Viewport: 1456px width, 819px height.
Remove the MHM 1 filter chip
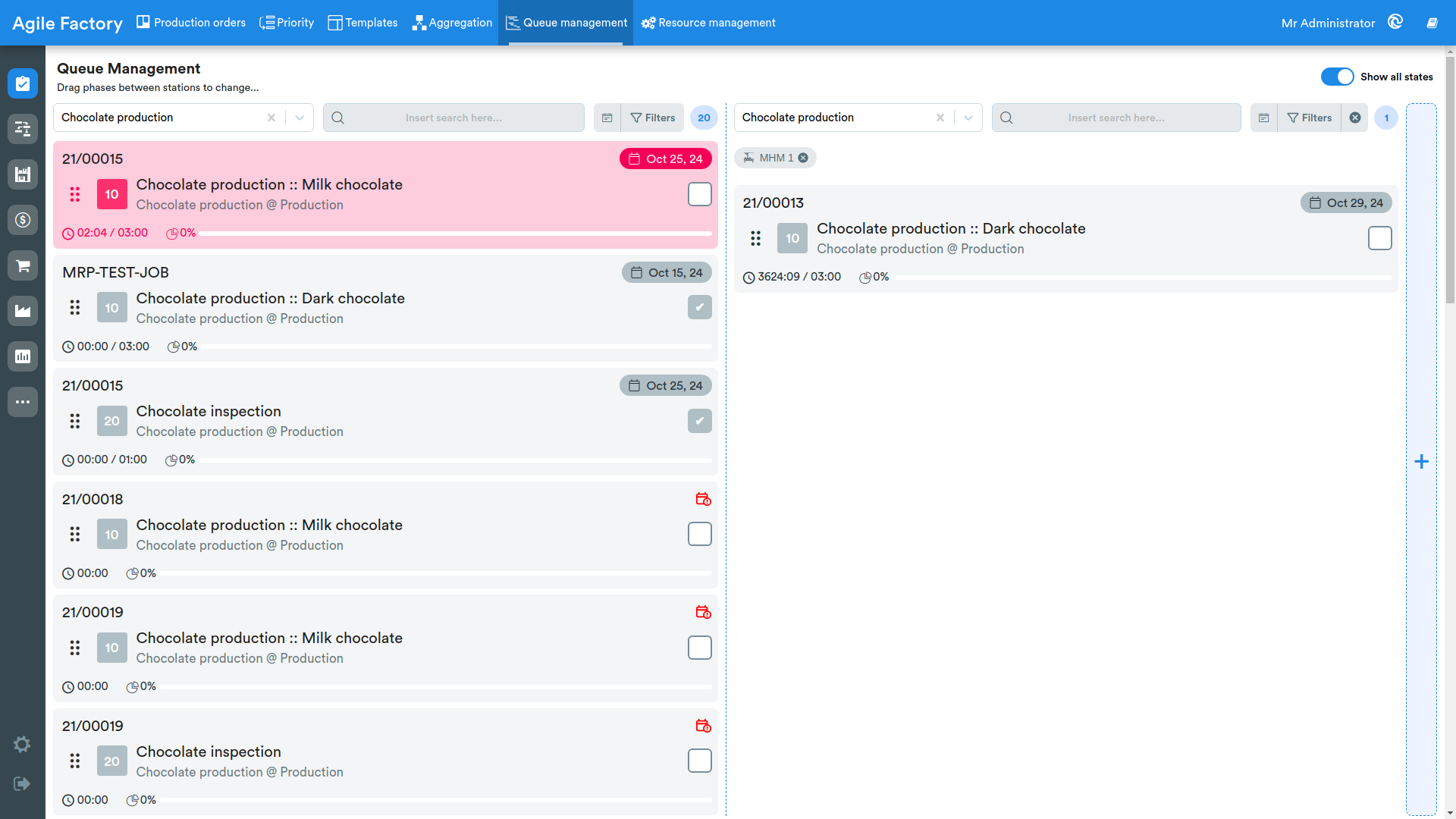pos(803,158)
